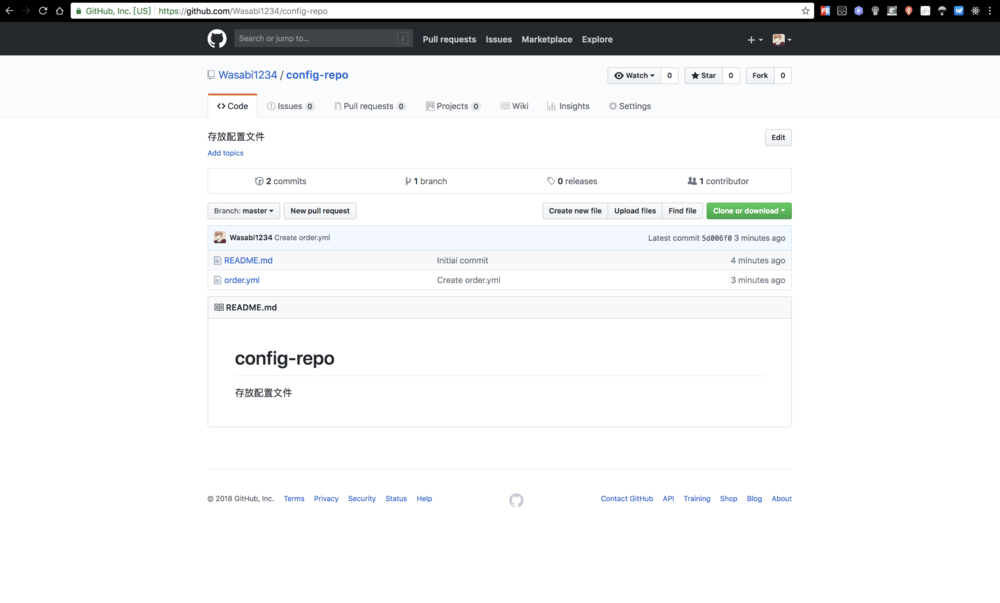Open the plus create-new dropdown
The width and height of the screenshot is (1000, 603).
point(754,40)
